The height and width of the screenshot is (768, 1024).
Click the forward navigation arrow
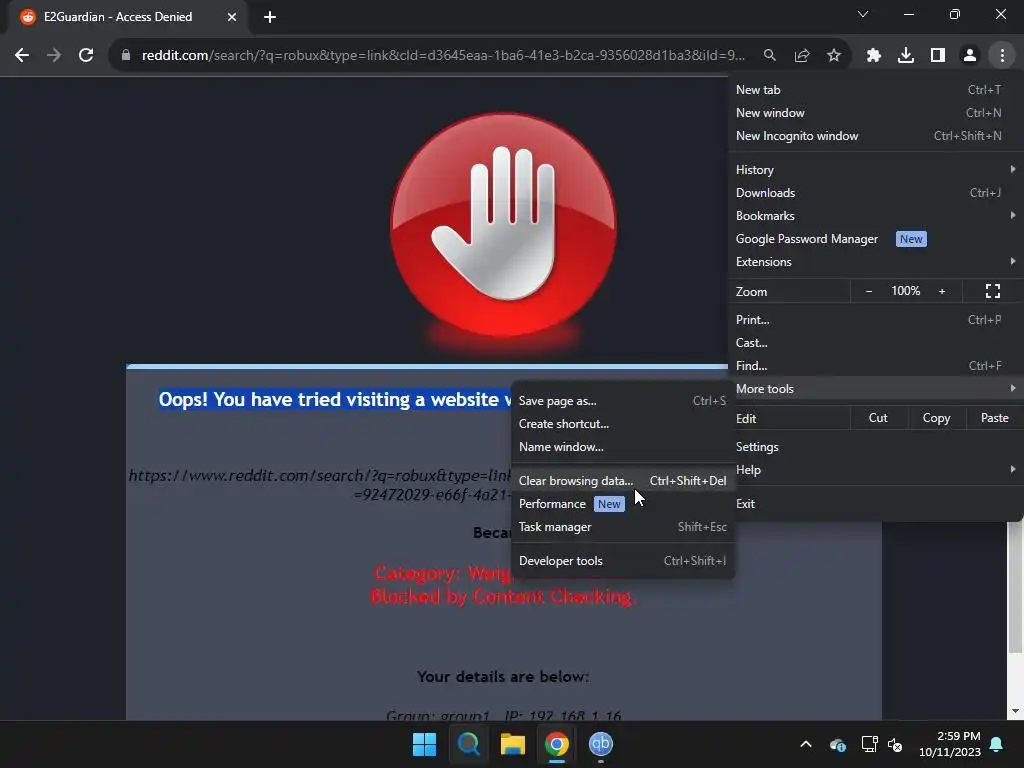[54, 56]
